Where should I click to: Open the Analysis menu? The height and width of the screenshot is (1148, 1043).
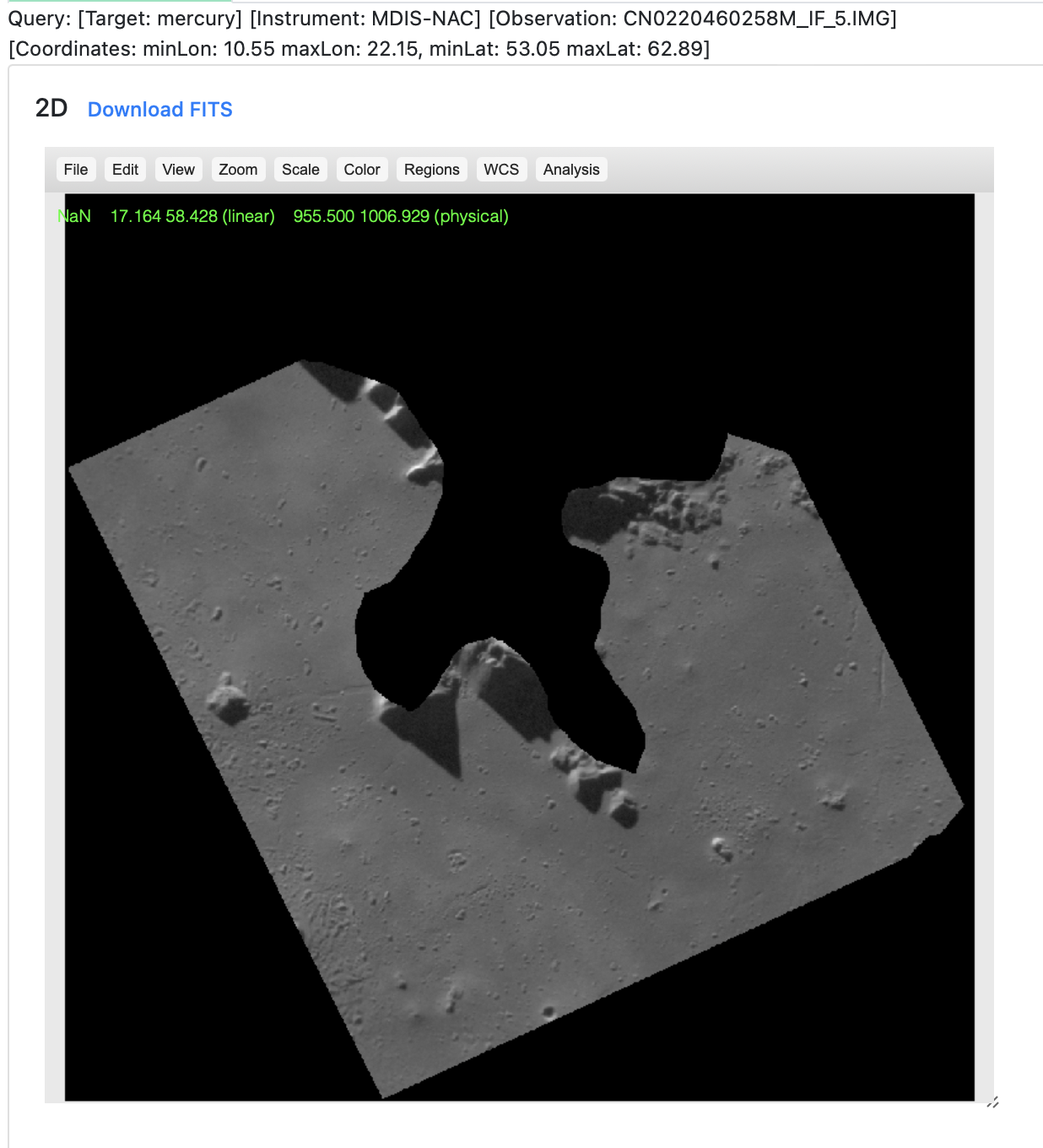[x=571, y=170]
